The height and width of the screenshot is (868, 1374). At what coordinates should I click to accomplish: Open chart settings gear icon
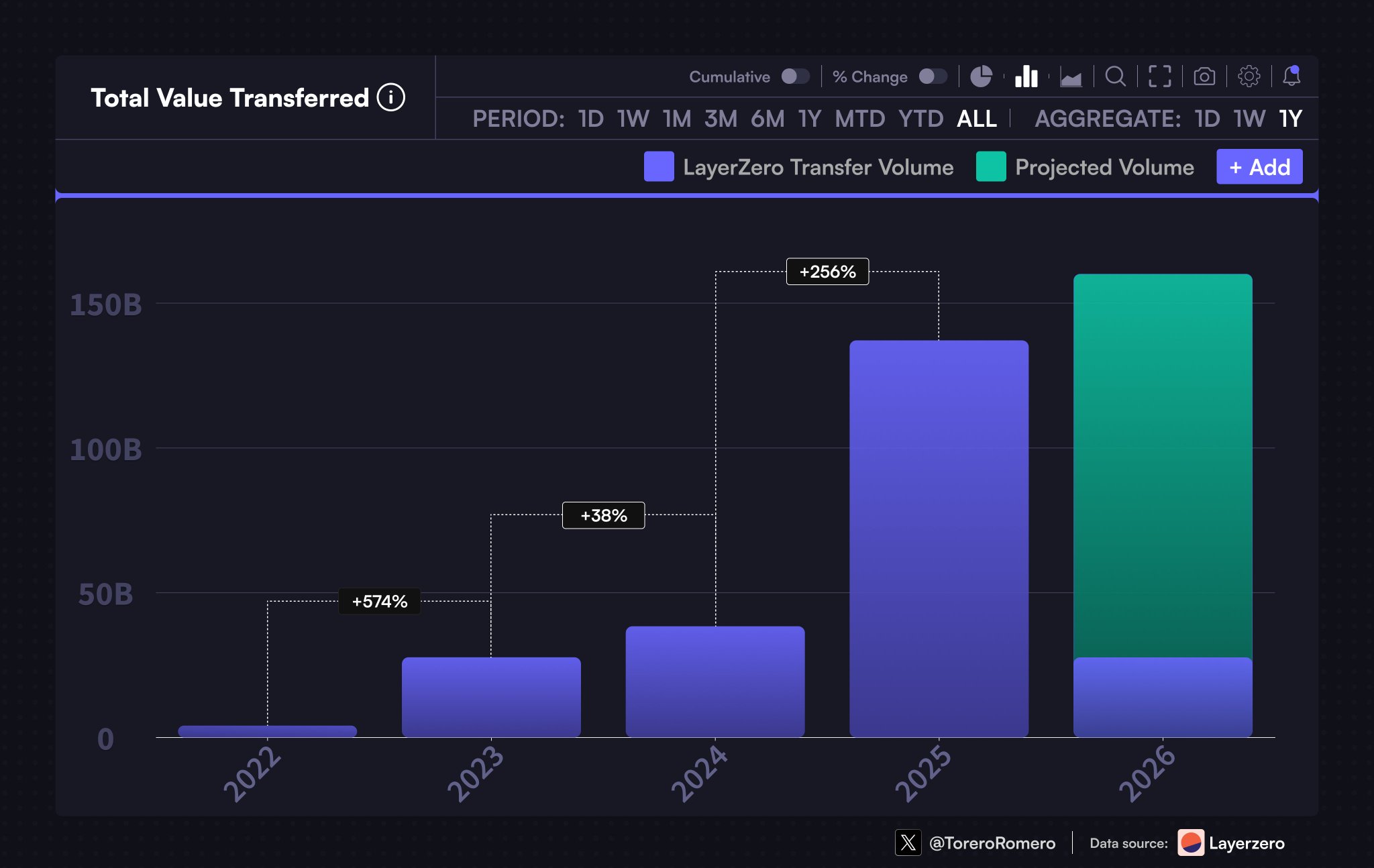pyautogui.click(x=1249, y=76)
